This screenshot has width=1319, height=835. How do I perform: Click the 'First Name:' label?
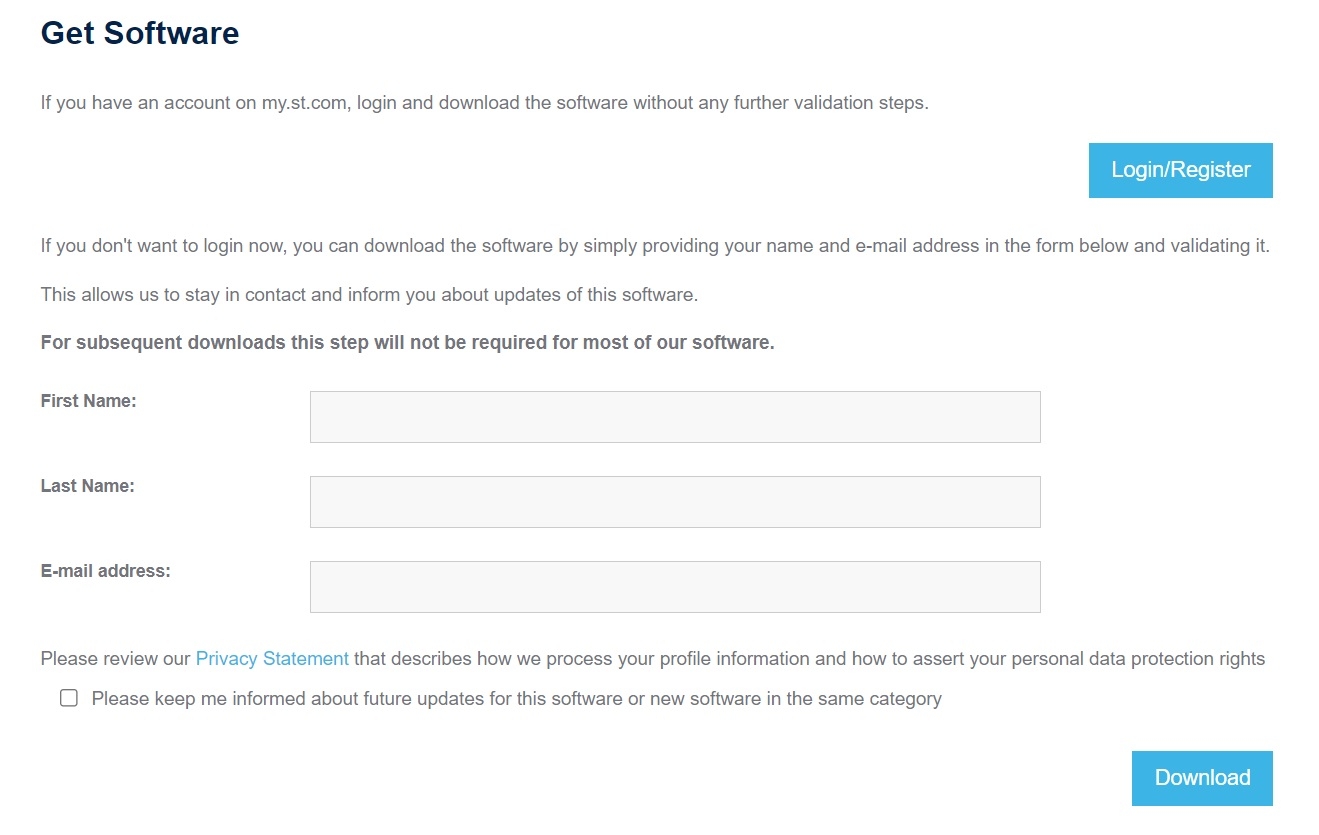click(88, 401)
